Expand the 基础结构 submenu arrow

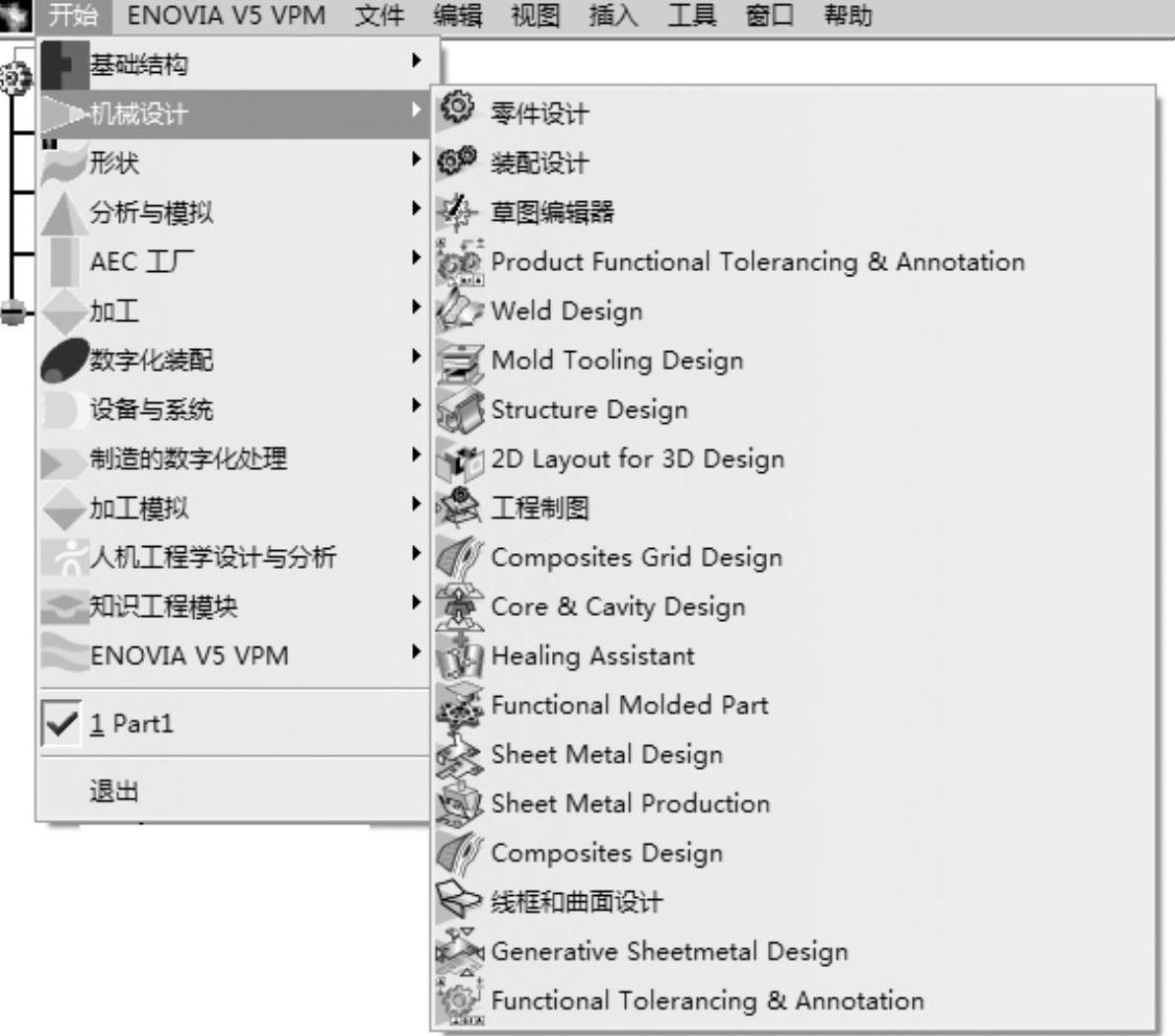[416, 61]
